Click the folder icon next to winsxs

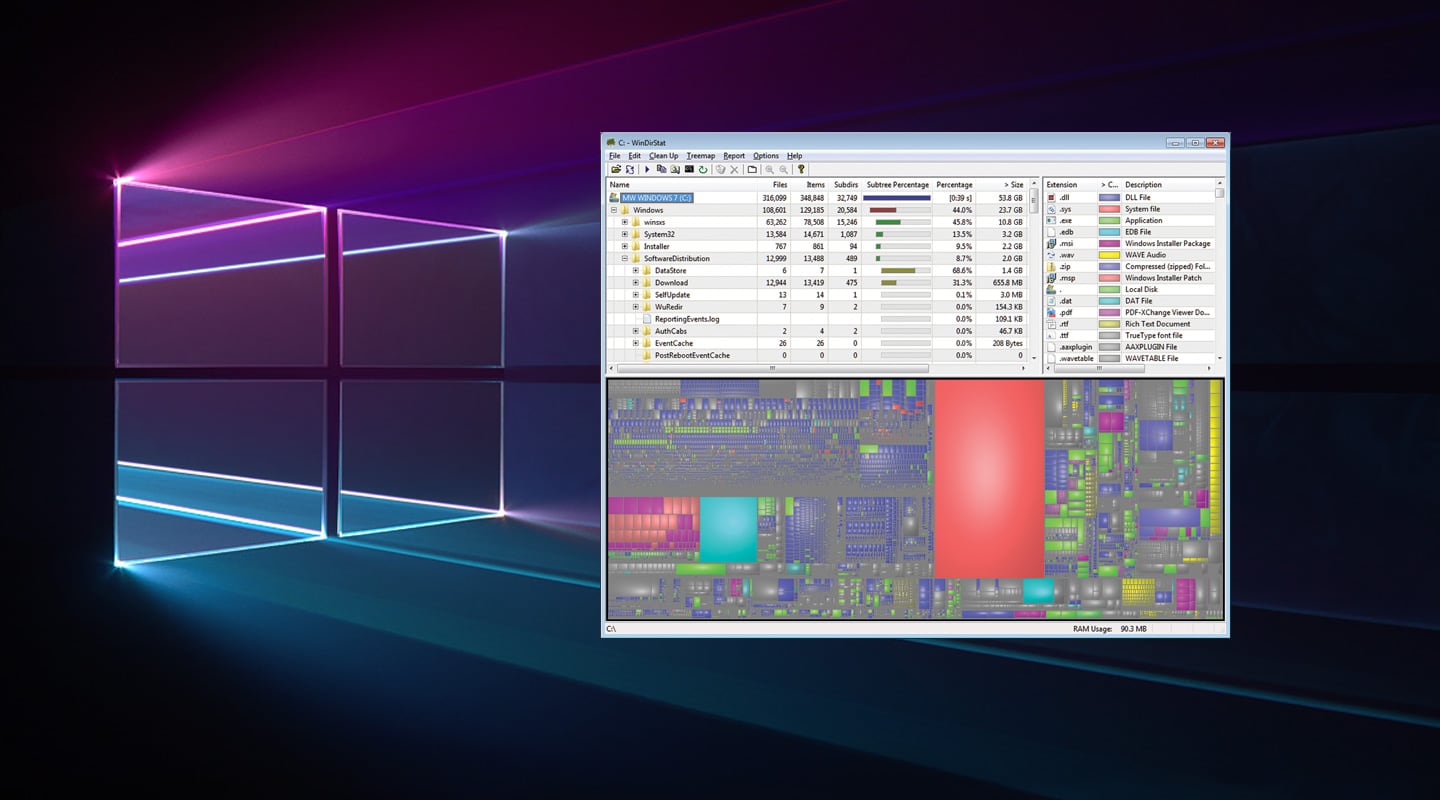636,222
